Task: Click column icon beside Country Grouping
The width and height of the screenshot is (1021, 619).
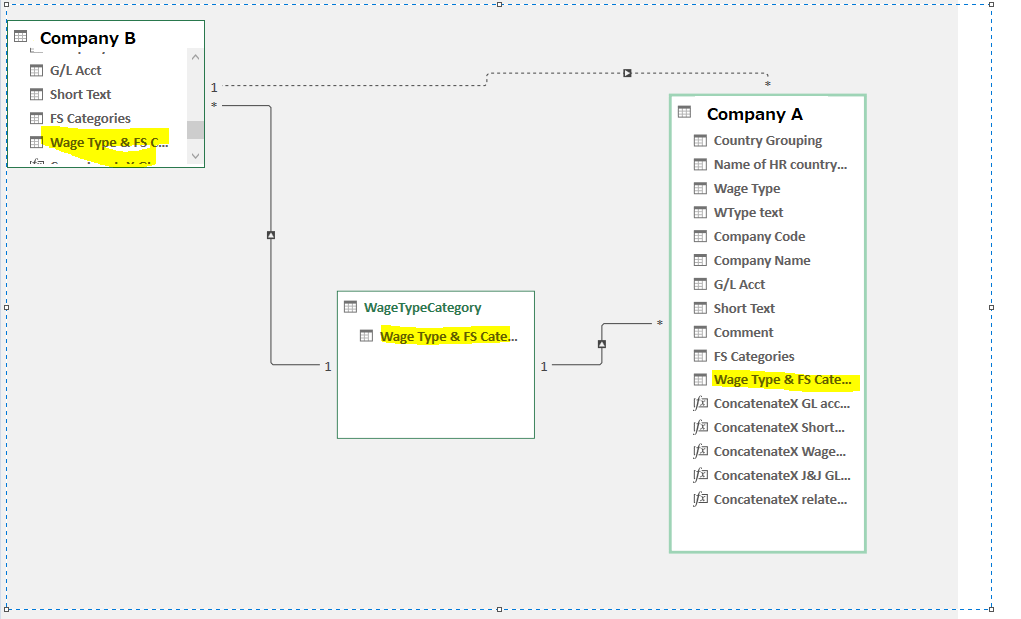Action: pyautogui.click(x=700, y=141)
